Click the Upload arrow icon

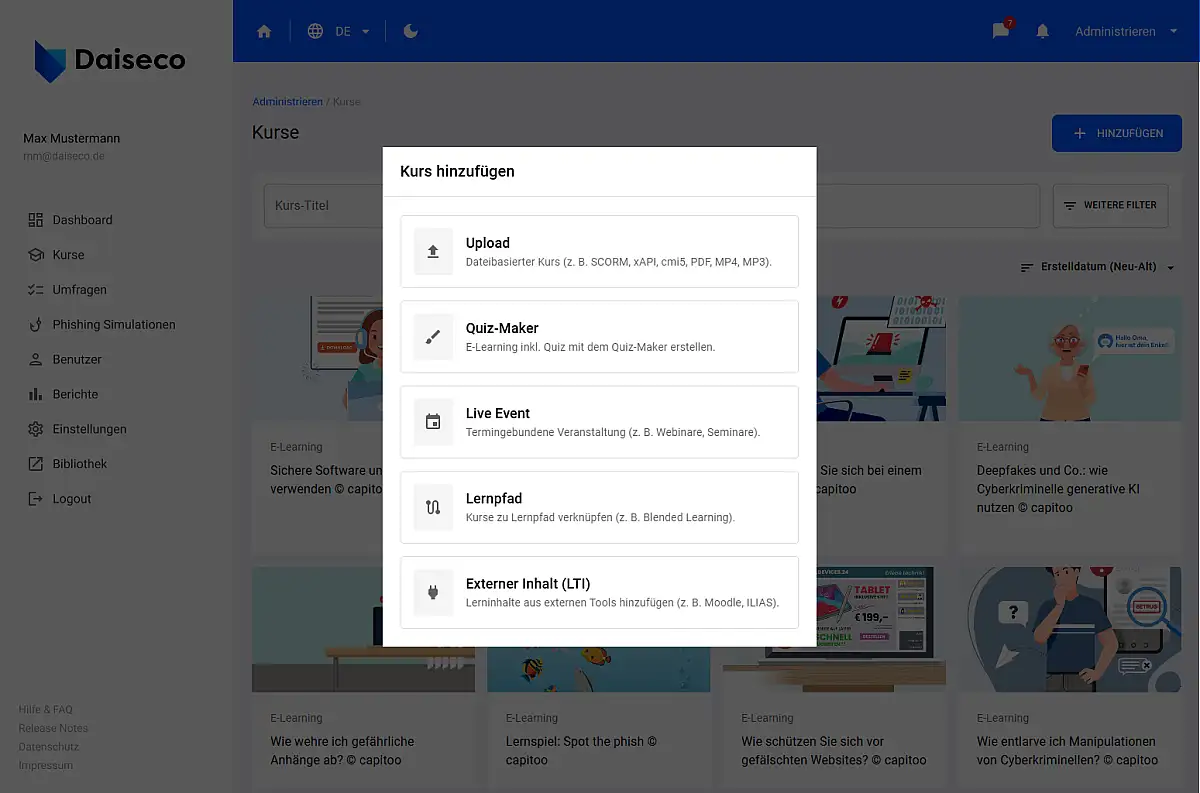(433, 252)
